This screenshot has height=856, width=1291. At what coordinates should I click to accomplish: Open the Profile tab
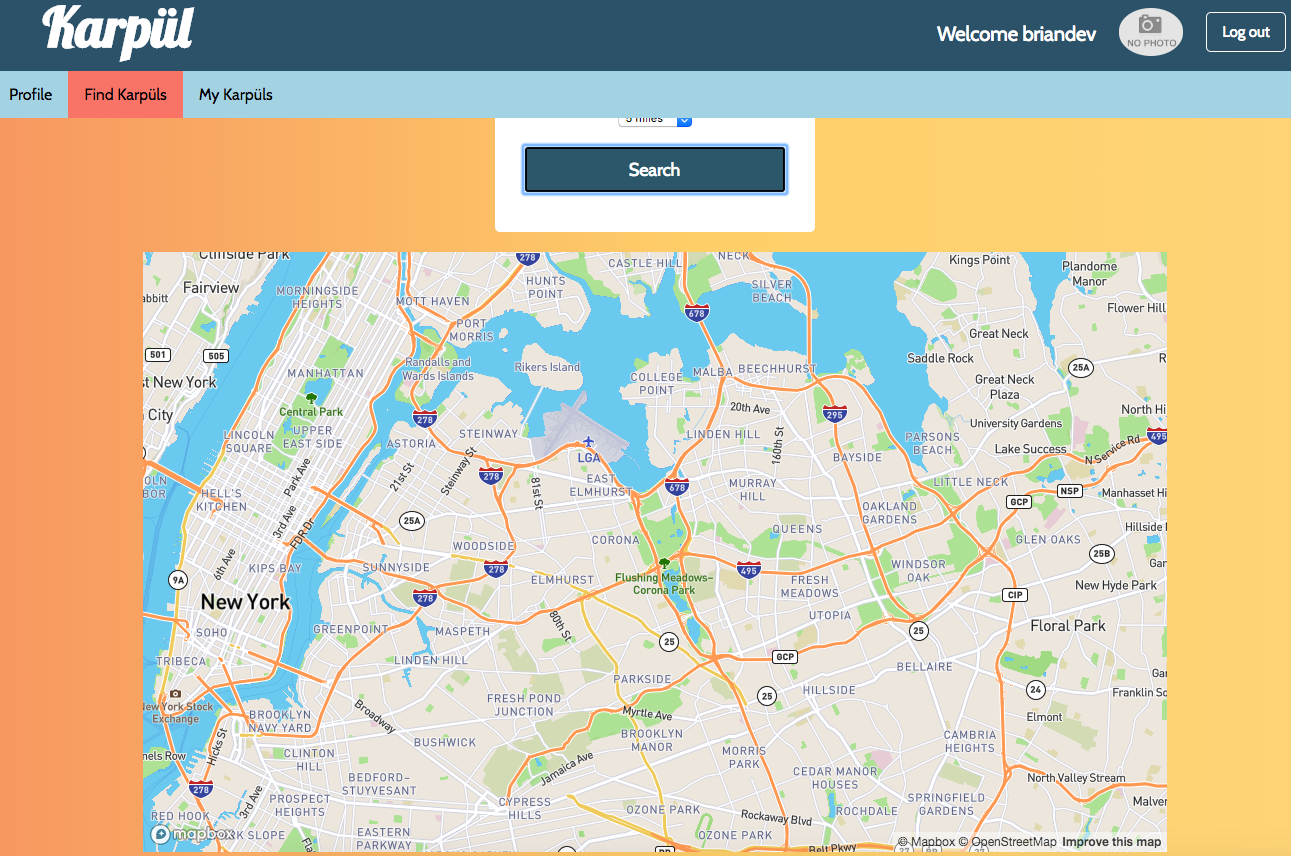click(x=31, y=95)
